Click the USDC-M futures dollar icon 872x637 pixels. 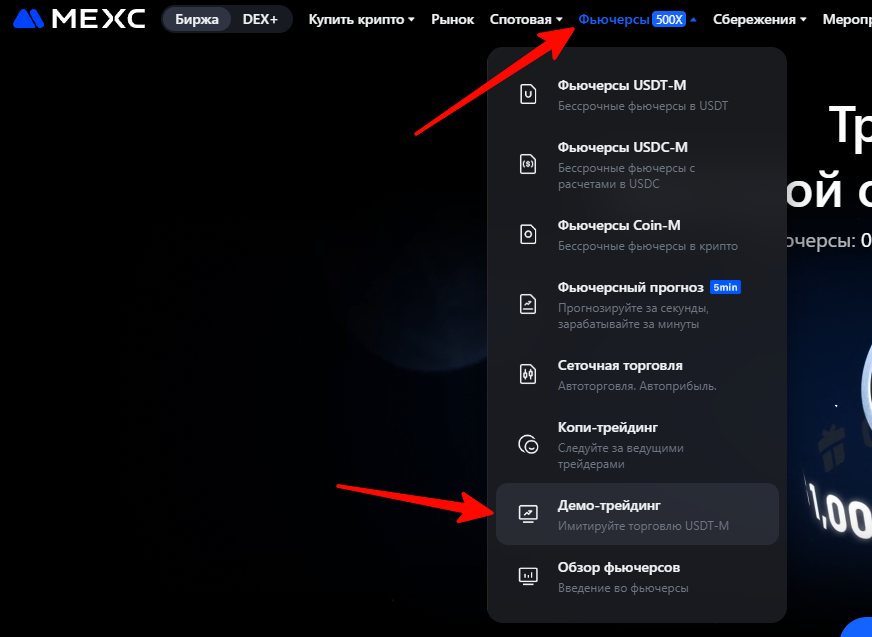[528, 164]
